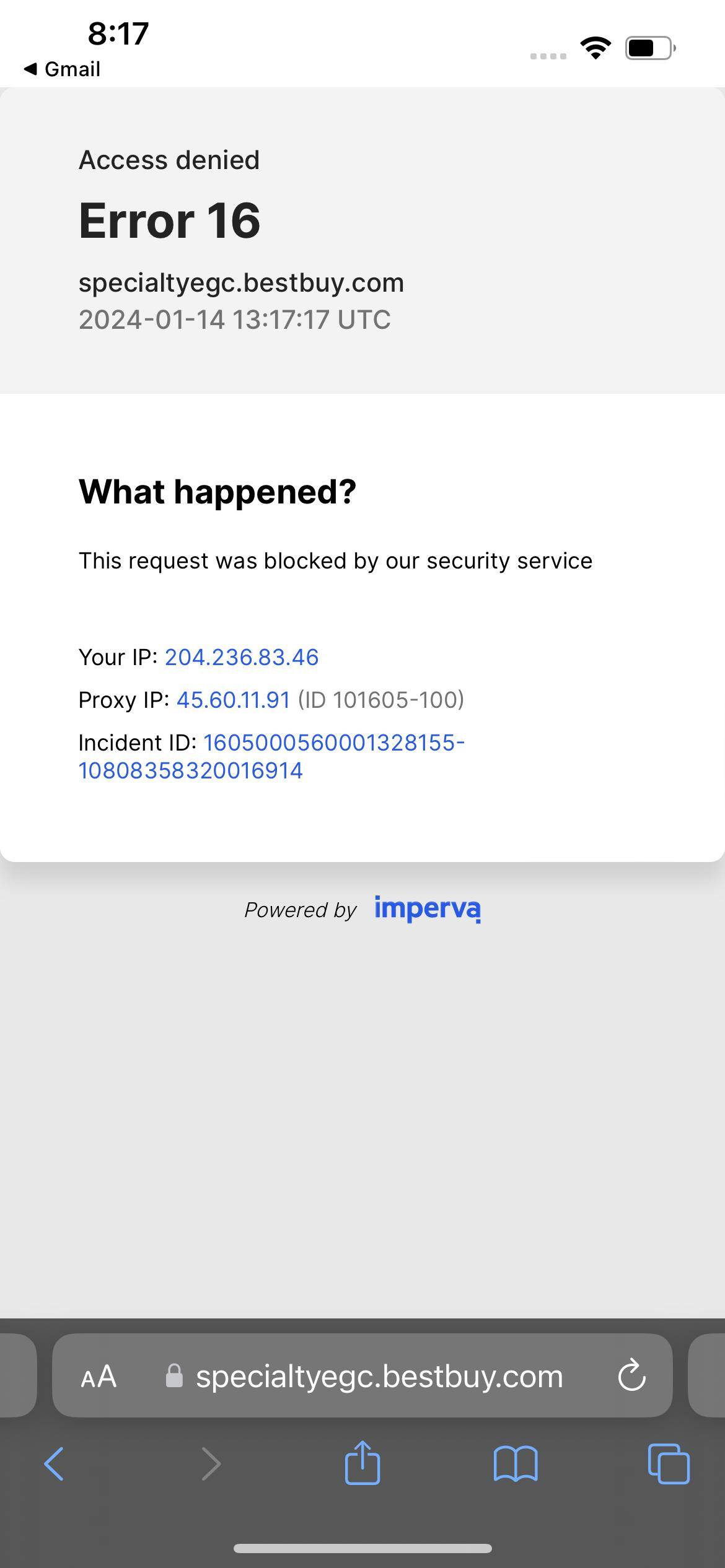Reload the page with the refresh icon
Viewport: 725px width, 1568px height.
click(631, 1377)
